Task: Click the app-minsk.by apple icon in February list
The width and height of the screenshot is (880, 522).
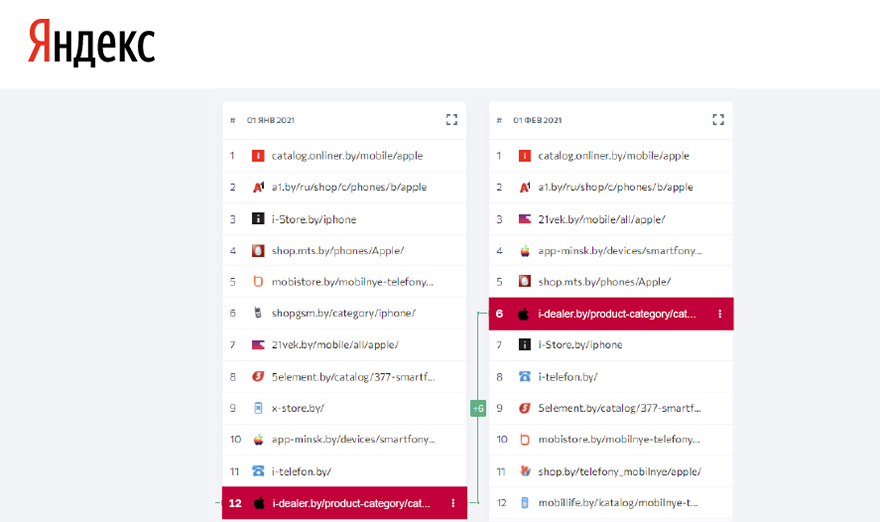Action: click(x=524, y=251)
